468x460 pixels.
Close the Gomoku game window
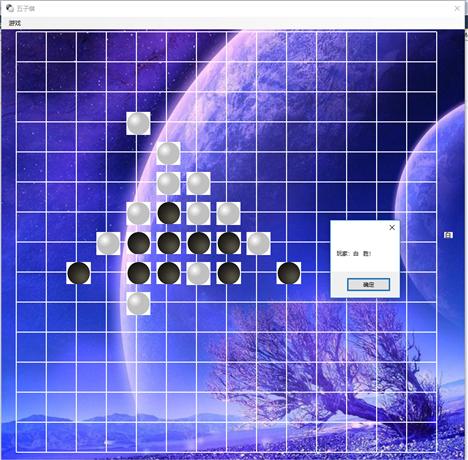click(x=457, y=8)
